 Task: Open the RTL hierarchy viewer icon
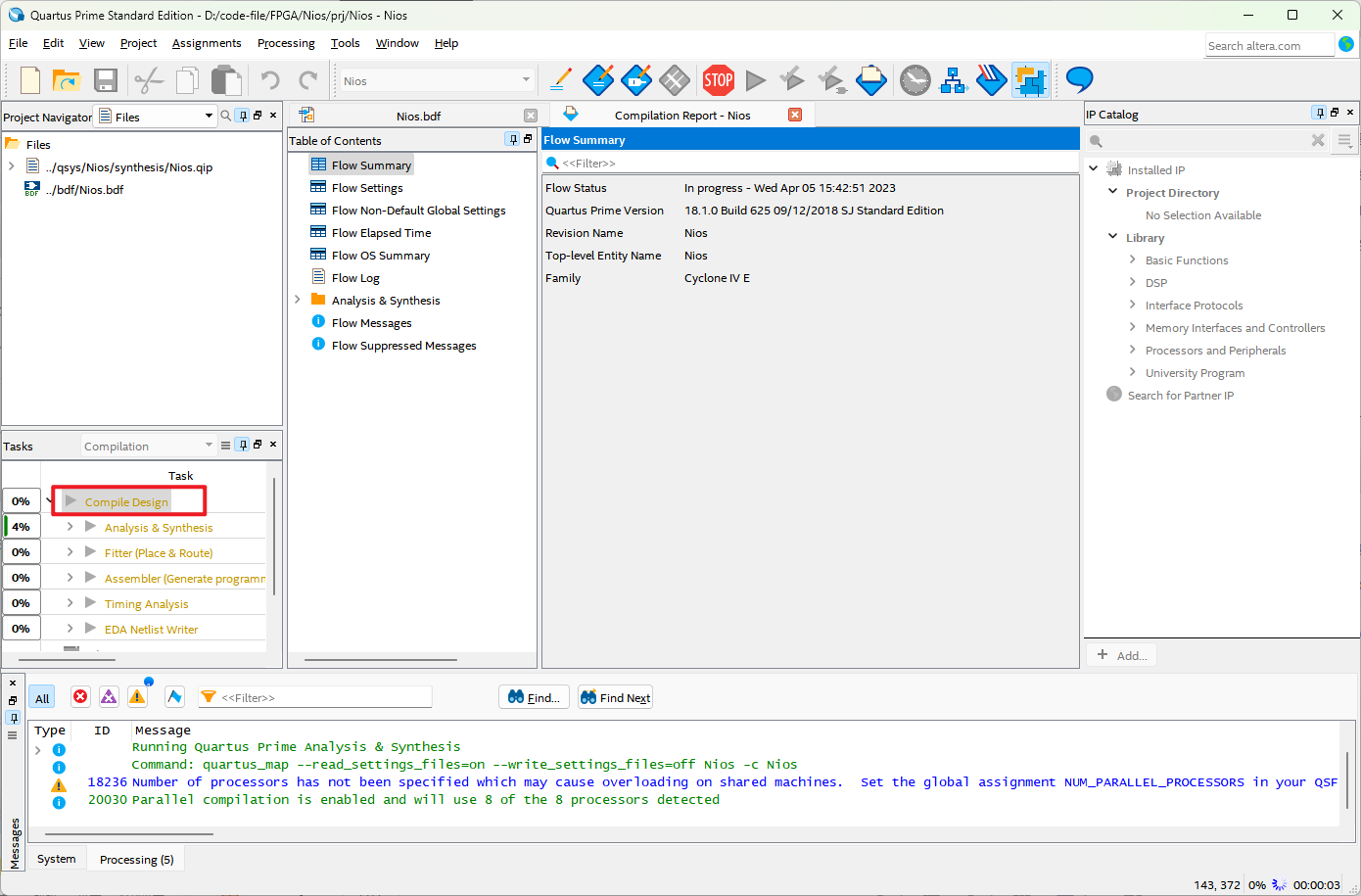point(953,80)
